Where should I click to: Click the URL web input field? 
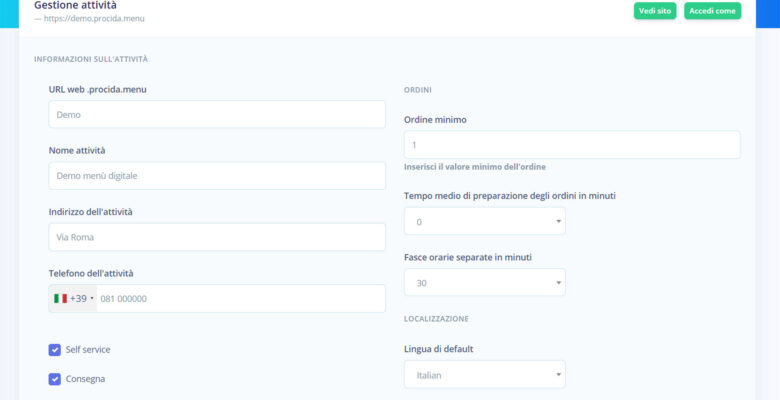tap(217, 115)
